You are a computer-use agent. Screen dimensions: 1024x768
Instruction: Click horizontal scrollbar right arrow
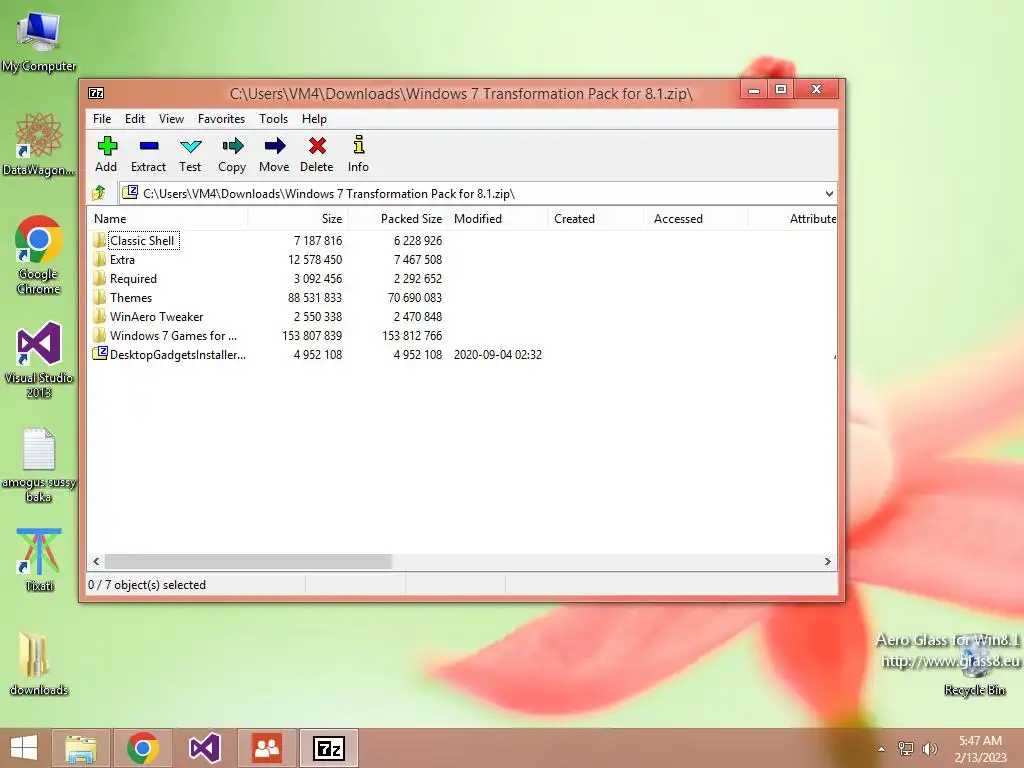[x=827, y=561]
